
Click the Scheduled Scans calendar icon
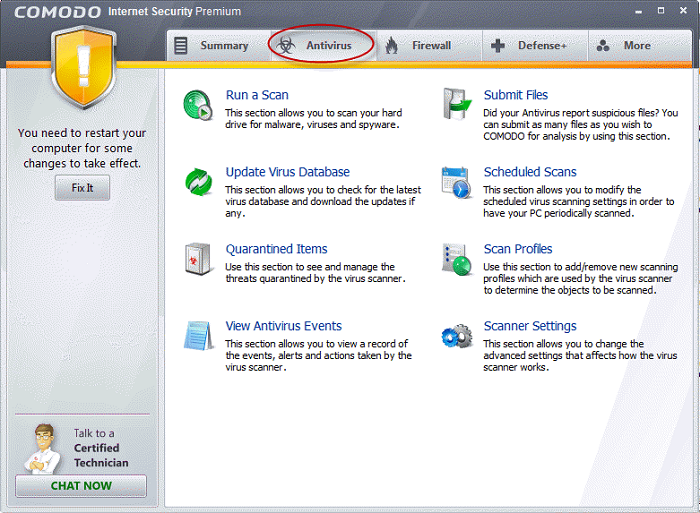pos(457,182)
